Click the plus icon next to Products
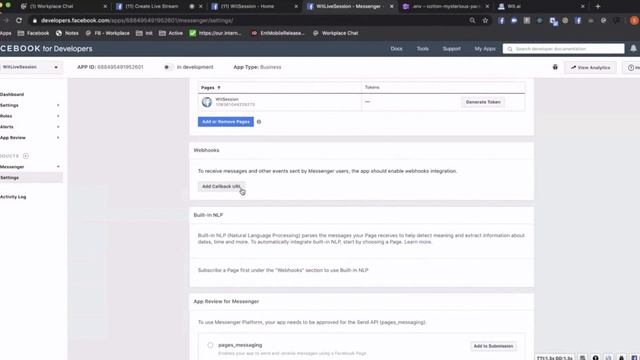 click(26, 156)
